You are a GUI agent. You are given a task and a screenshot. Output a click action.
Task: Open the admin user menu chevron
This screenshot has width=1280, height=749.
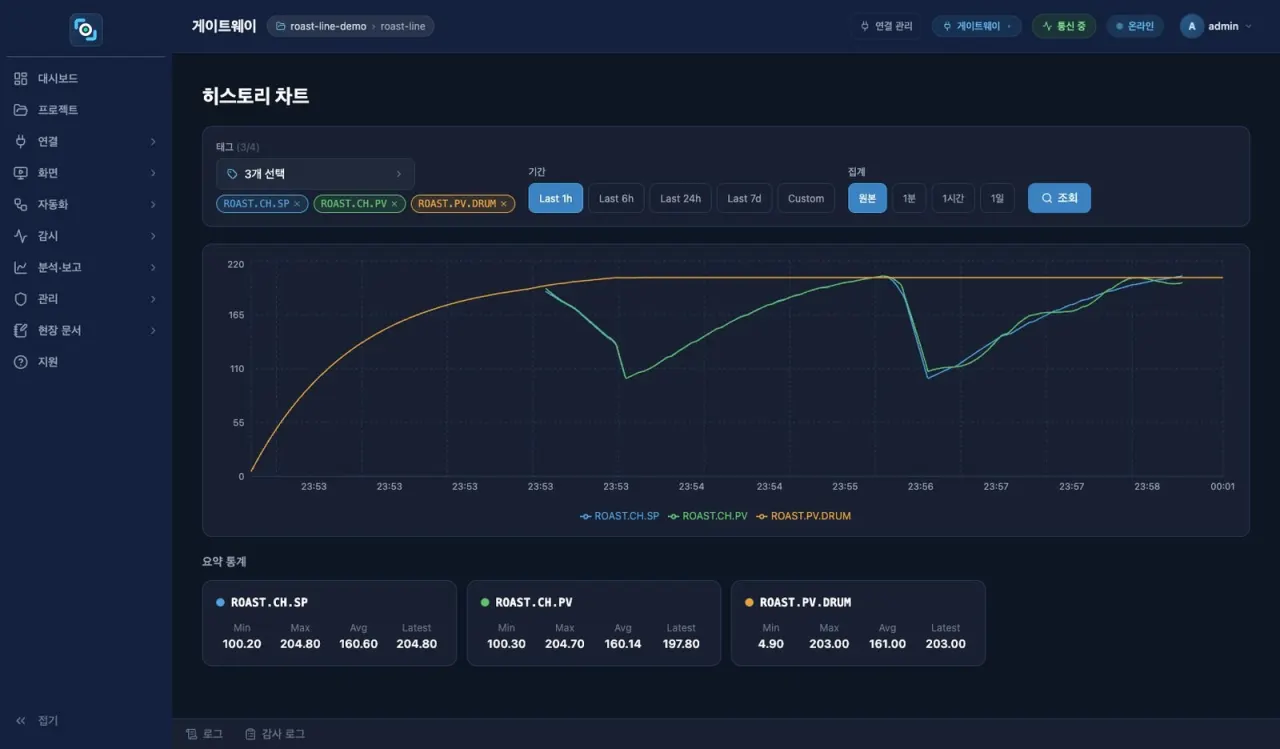coord(1248,27)
